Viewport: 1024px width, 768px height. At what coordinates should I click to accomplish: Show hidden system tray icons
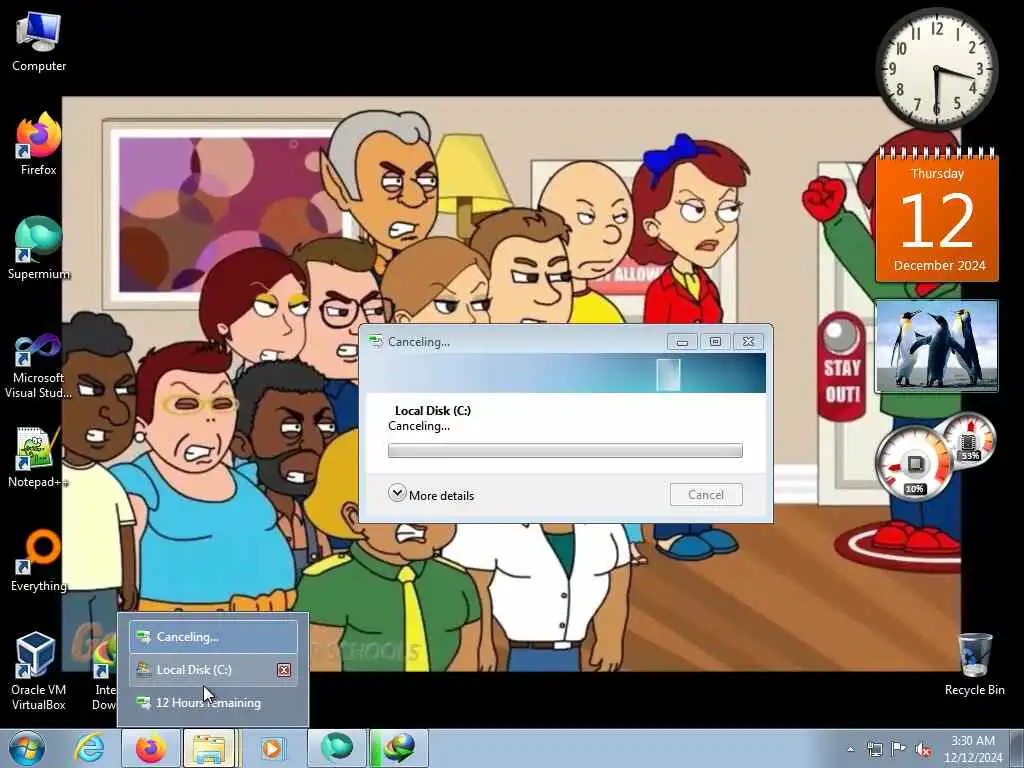point(850,750)
